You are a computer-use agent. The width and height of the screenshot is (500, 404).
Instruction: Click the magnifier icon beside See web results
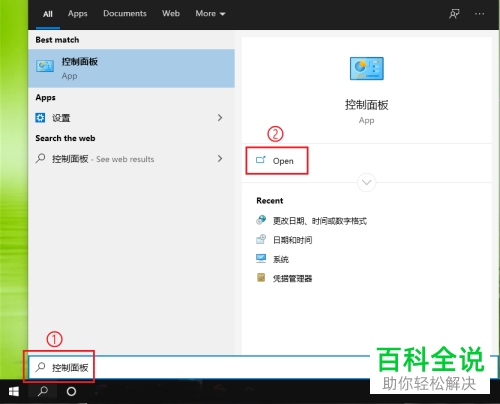click(x=40, y=158)
